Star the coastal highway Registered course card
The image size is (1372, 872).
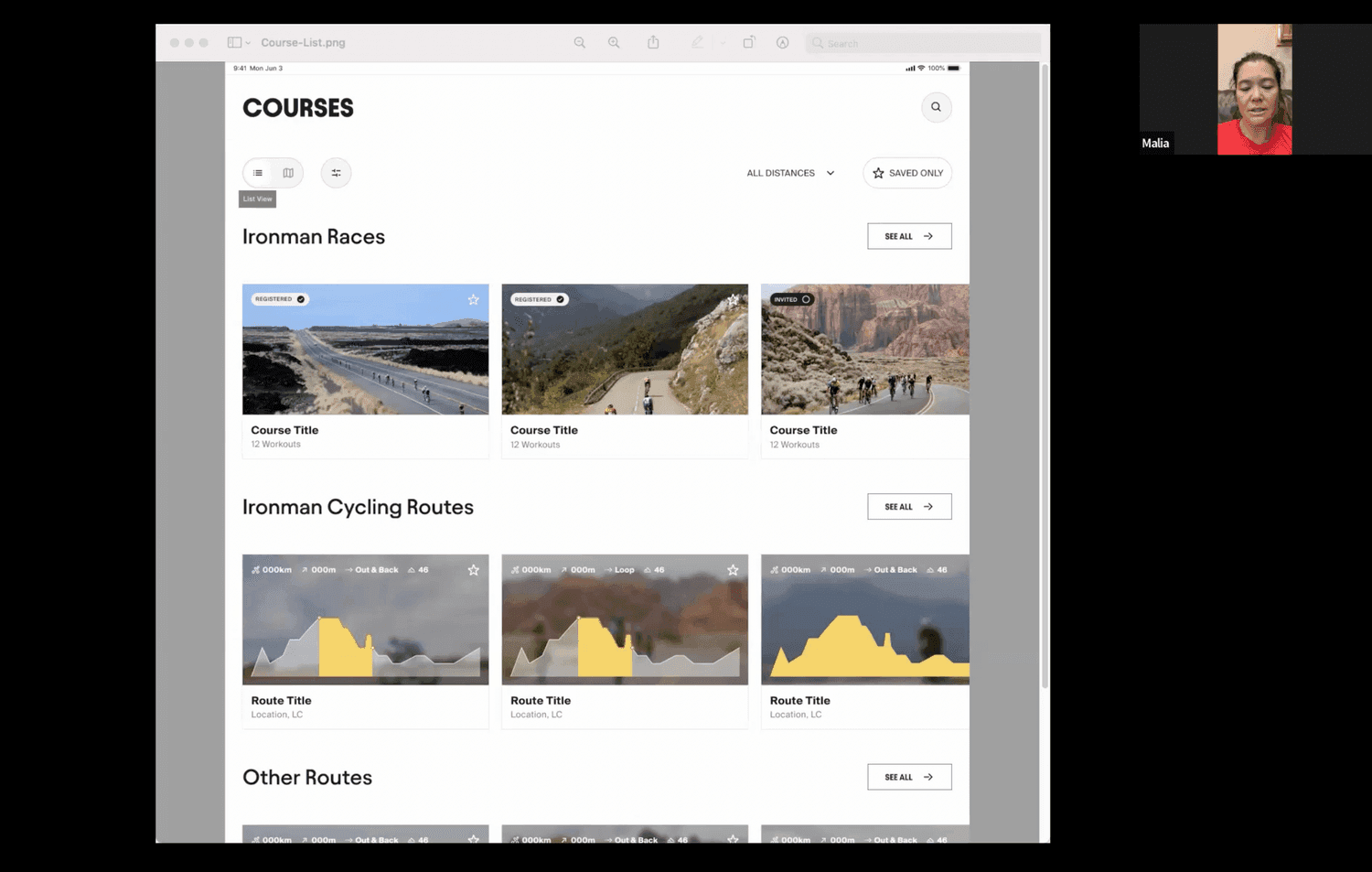(474, 300)
